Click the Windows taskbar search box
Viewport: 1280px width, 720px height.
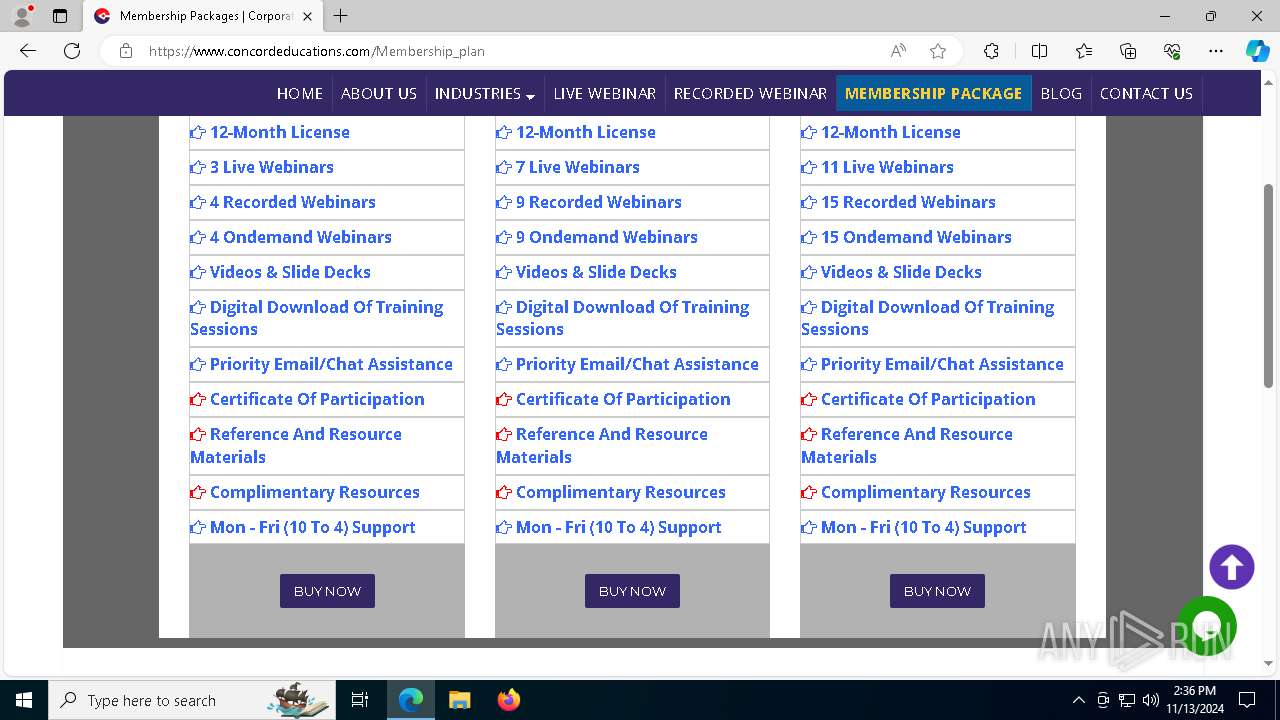[191, 700]
